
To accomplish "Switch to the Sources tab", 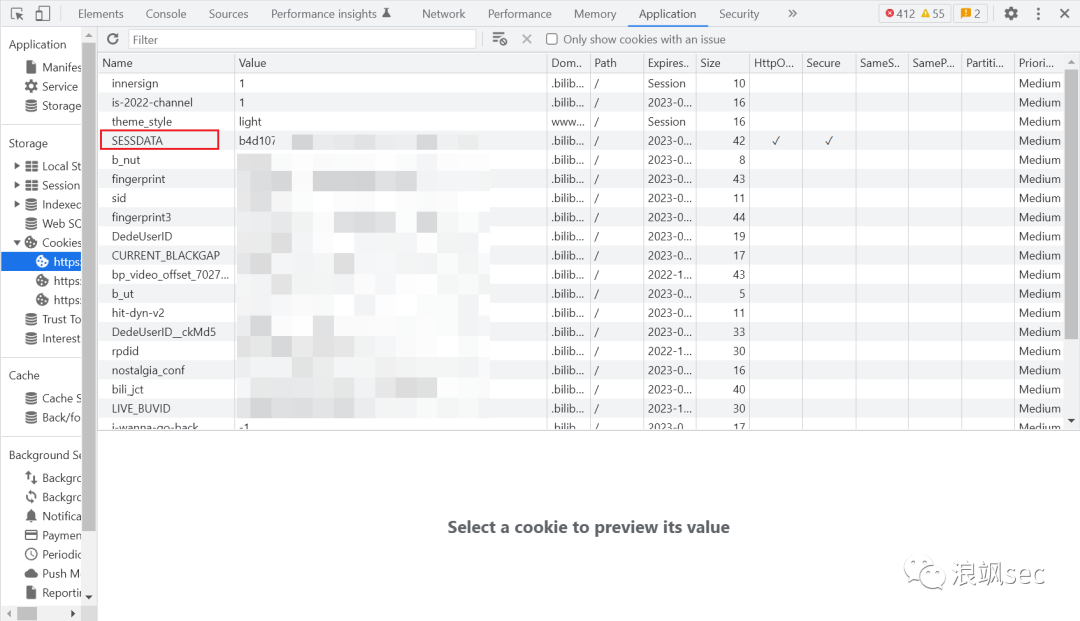I will click(229, 14).
